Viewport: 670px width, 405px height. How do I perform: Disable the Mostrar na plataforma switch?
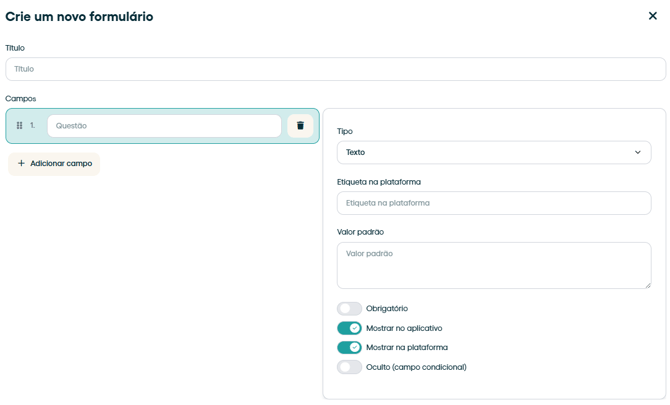(349, 348)
